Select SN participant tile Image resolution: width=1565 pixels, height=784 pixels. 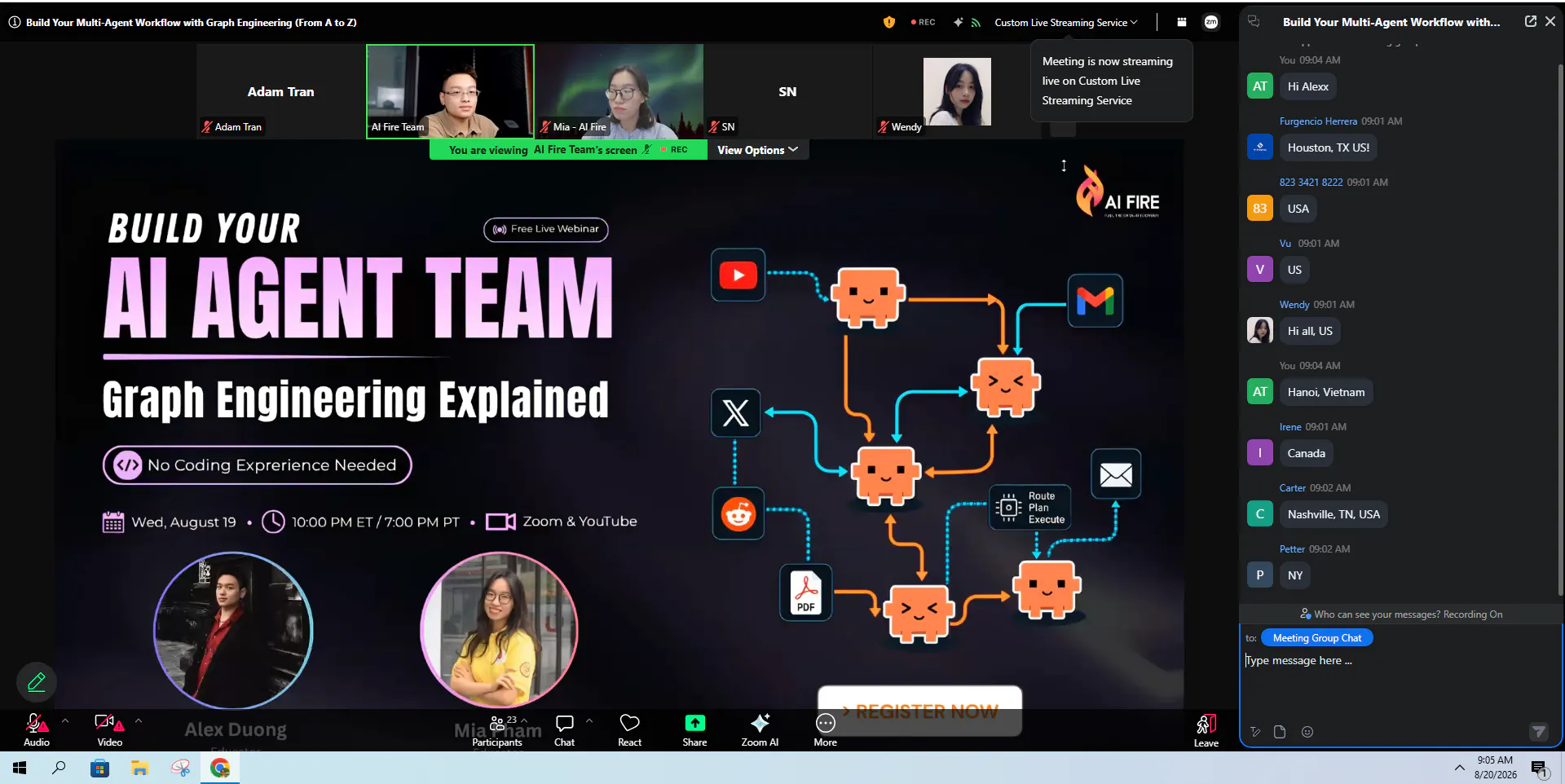(787, 91)
